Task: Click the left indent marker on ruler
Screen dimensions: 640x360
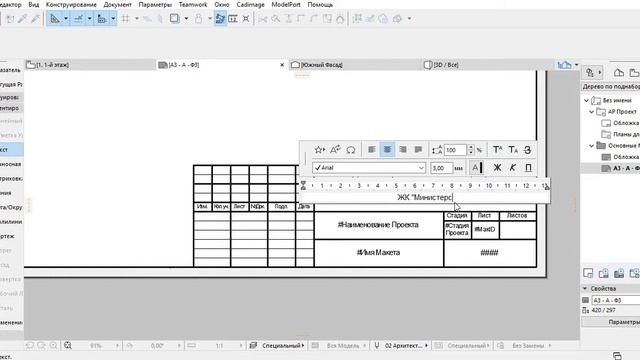Action: click(303, 185)
